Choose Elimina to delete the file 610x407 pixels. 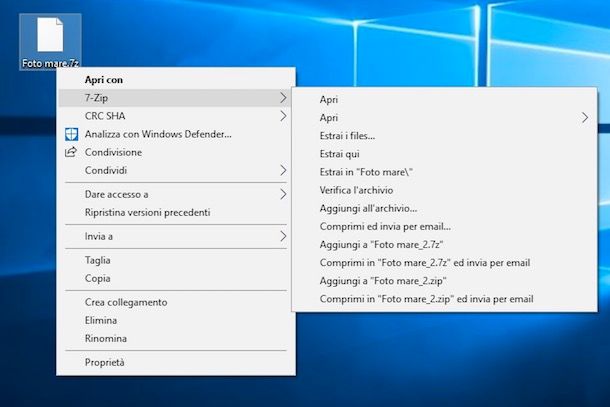point(176,320)
